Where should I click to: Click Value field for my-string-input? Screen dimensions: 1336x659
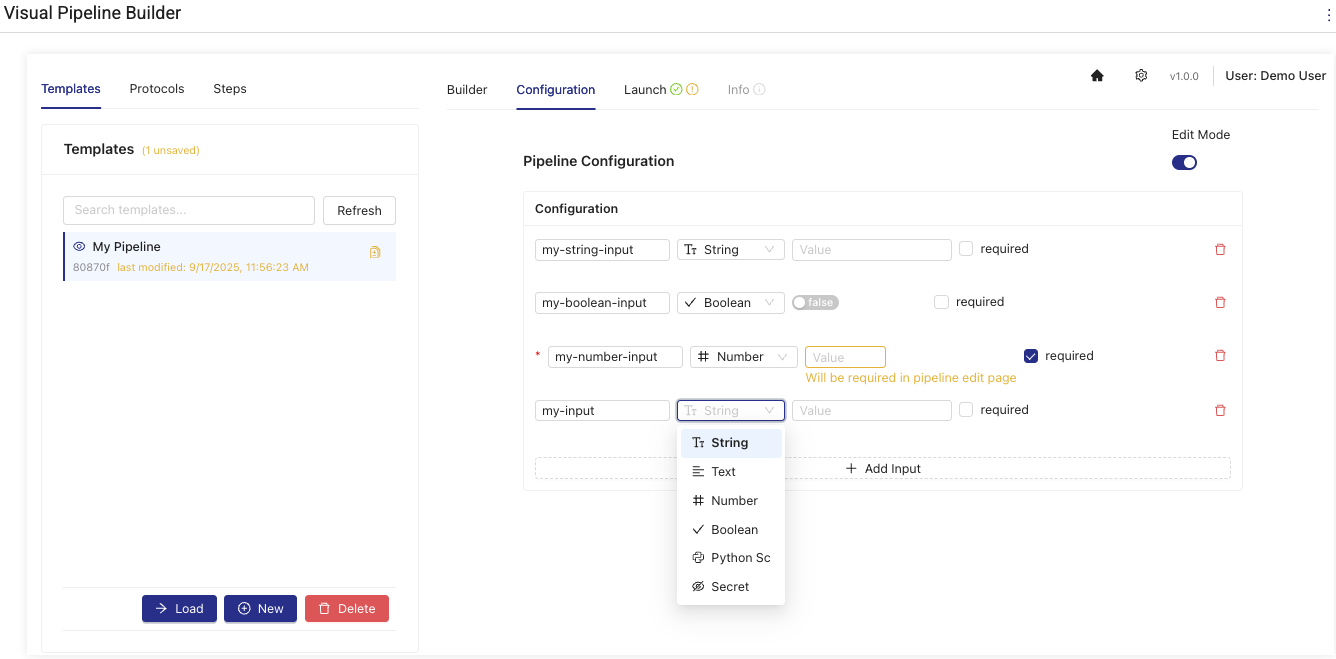click(x=871, y=249)
